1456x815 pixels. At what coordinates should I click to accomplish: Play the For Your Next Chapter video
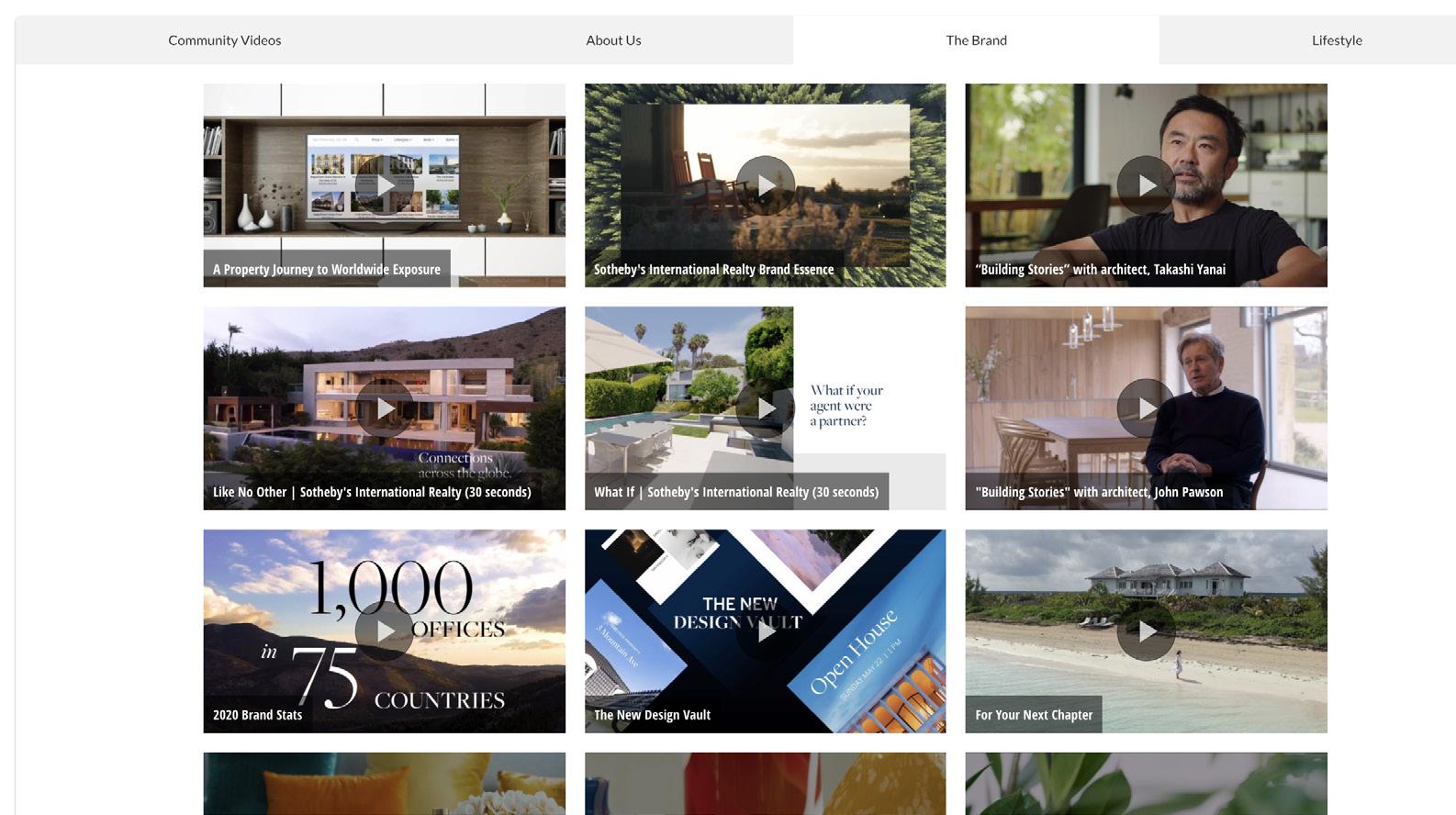1146,631
